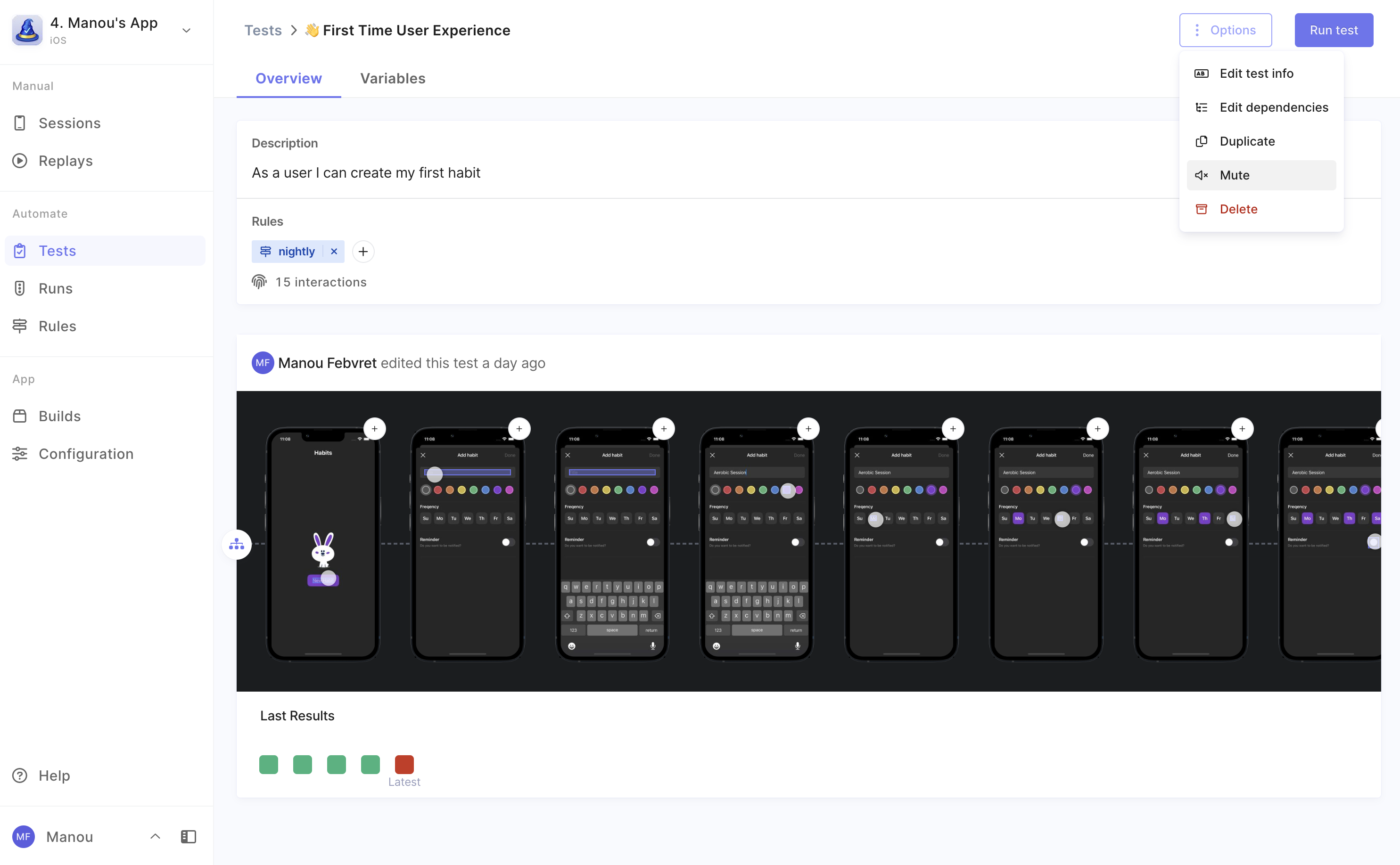This screenshot has height=865, width=1400.
Task: Switch to the Variables tab
Action: coord(393,78)
